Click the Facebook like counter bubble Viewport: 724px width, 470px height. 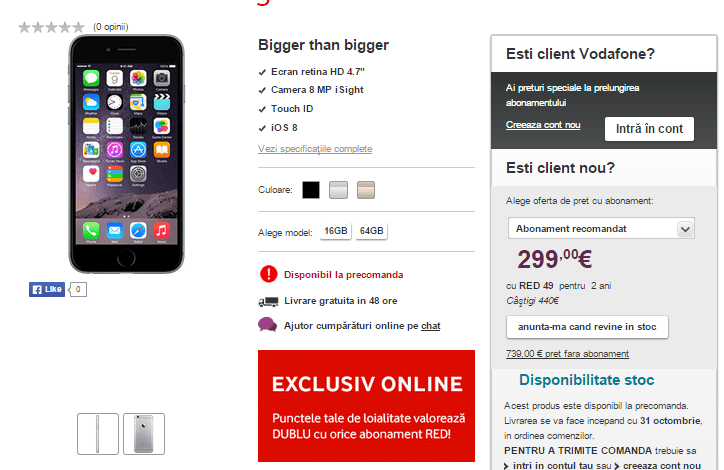(x=78, y=289)
